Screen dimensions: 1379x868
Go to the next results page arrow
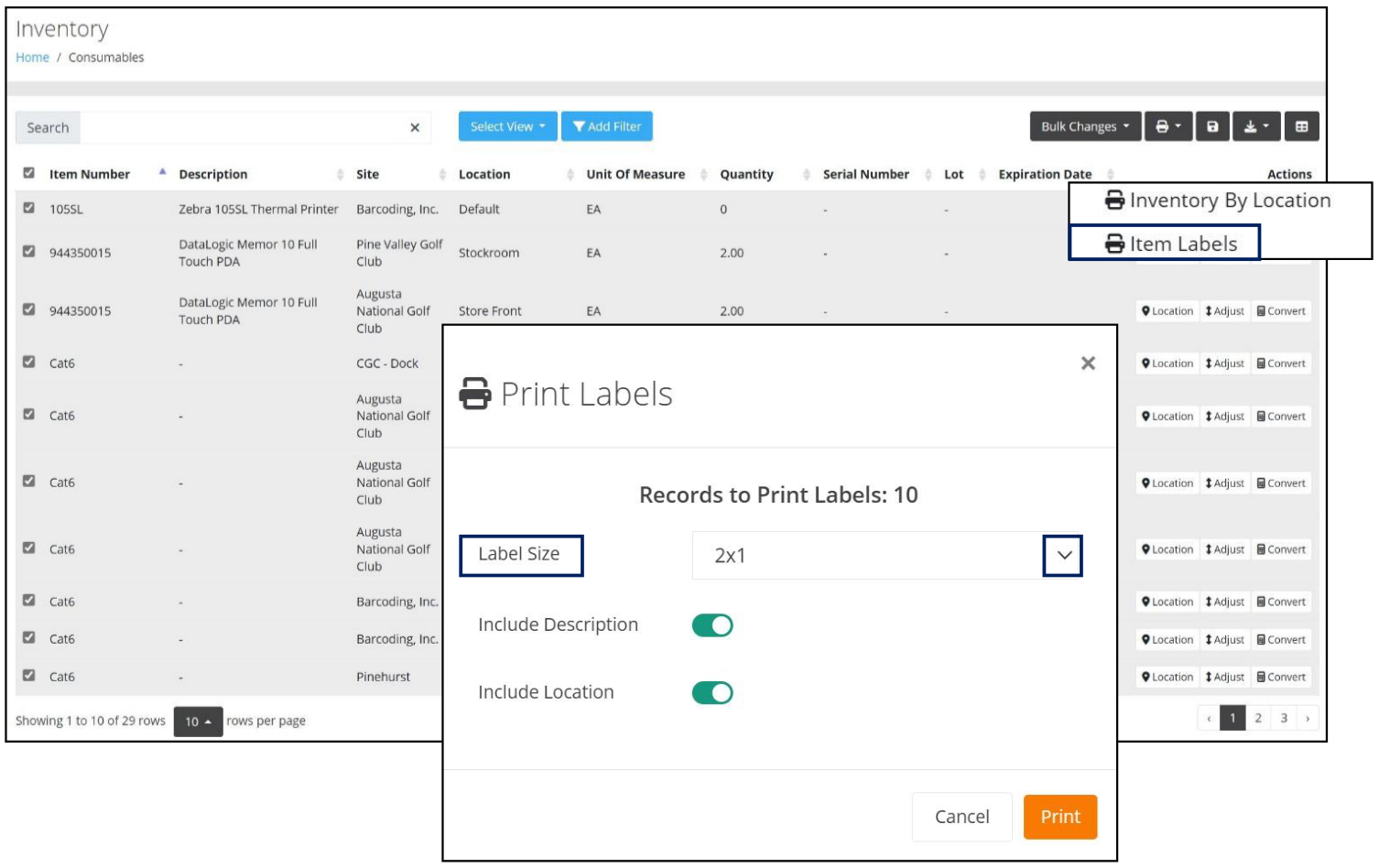[1308, 718]
